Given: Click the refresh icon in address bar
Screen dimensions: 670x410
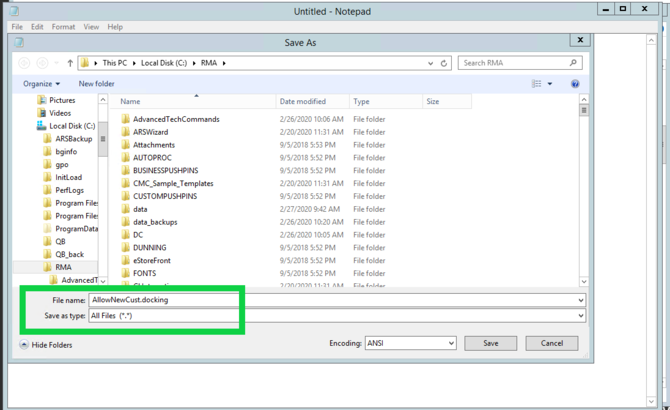Looking at the screenshot, I should click(x=444, y=63).
